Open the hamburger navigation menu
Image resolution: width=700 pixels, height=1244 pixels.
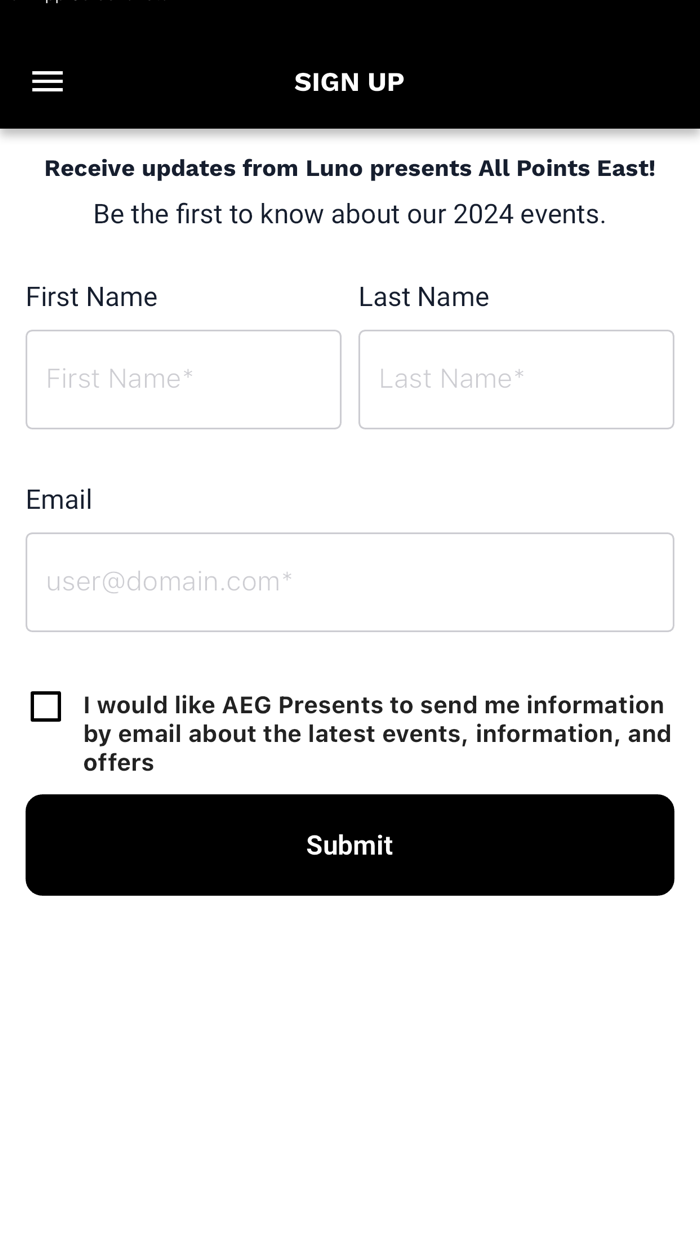[47, 82]
